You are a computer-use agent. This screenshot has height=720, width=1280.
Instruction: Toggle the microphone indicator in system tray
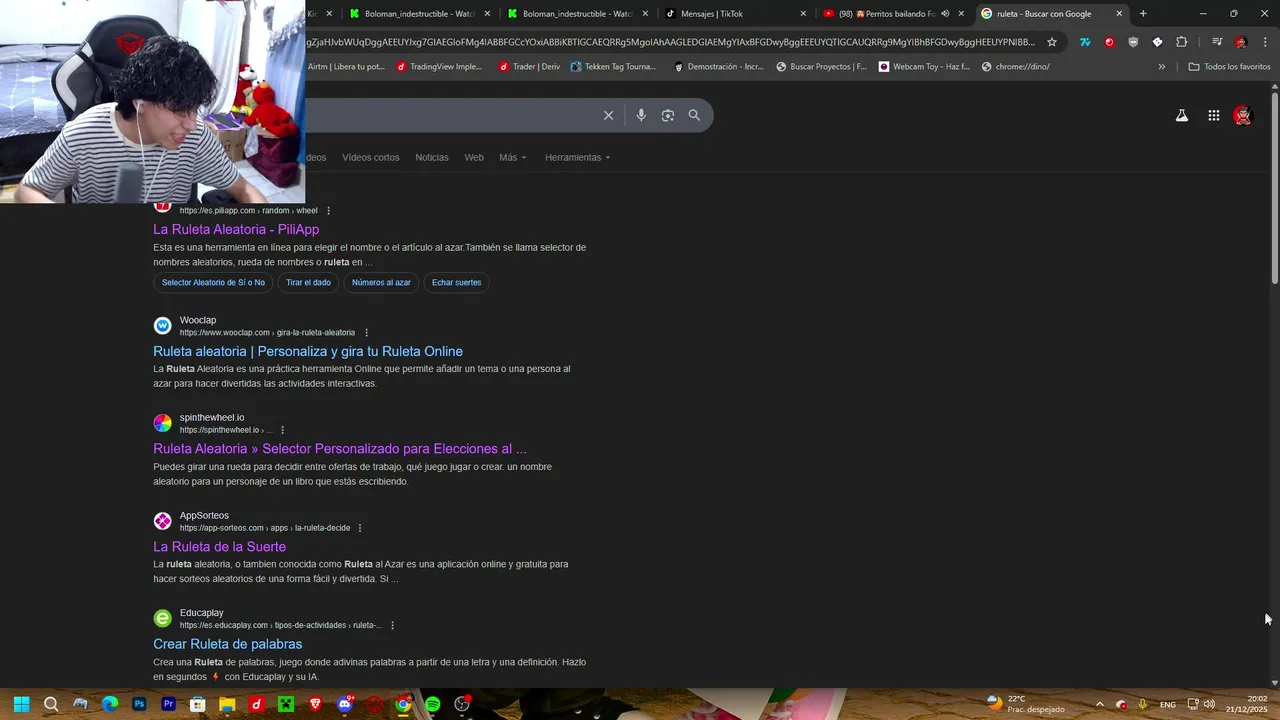(1142, 705)
